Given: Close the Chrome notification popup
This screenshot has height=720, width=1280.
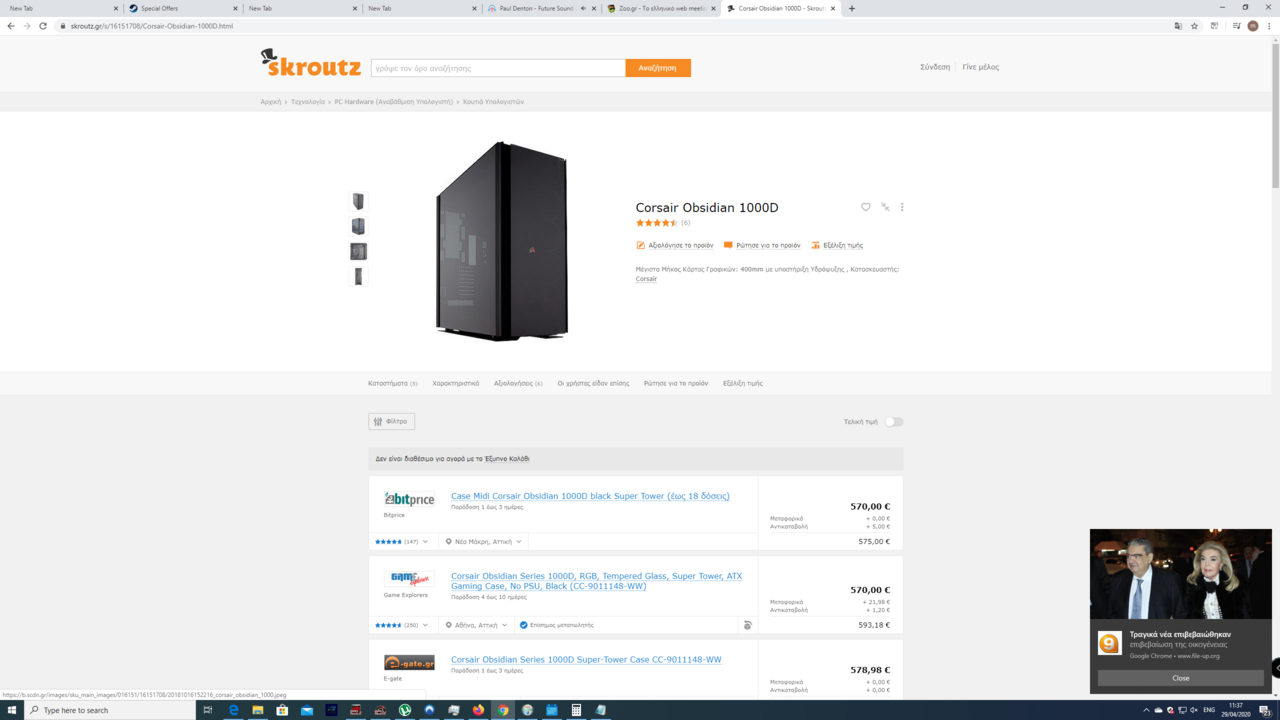Looking at the screenshot, I should coord(1181,678).
